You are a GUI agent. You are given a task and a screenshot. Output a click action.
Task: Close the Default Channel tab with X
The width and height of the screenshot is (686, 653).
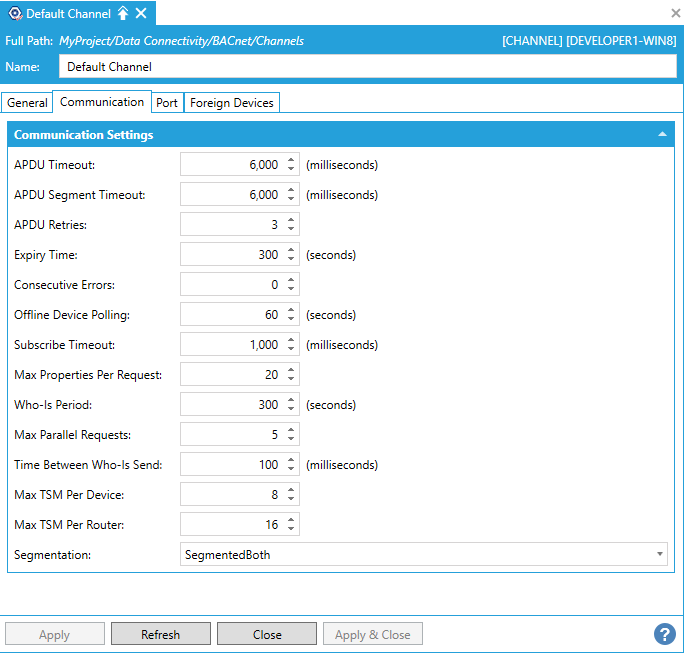(141, 13)
